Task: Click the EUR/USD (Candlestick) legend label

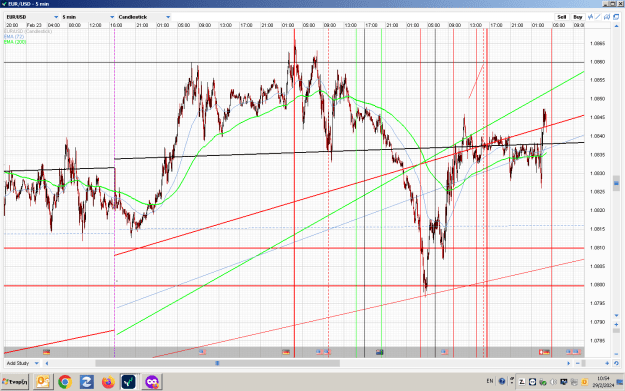Action: tap(28, 31)
